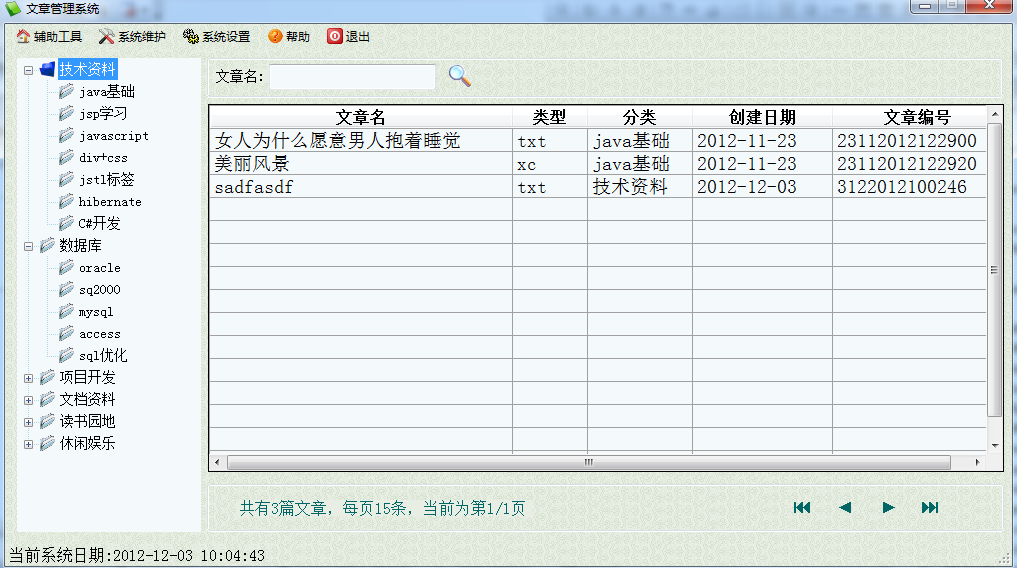The image size is (1017, 568).
Task: Click the javascript folder icon
Action: pos(66,136)
